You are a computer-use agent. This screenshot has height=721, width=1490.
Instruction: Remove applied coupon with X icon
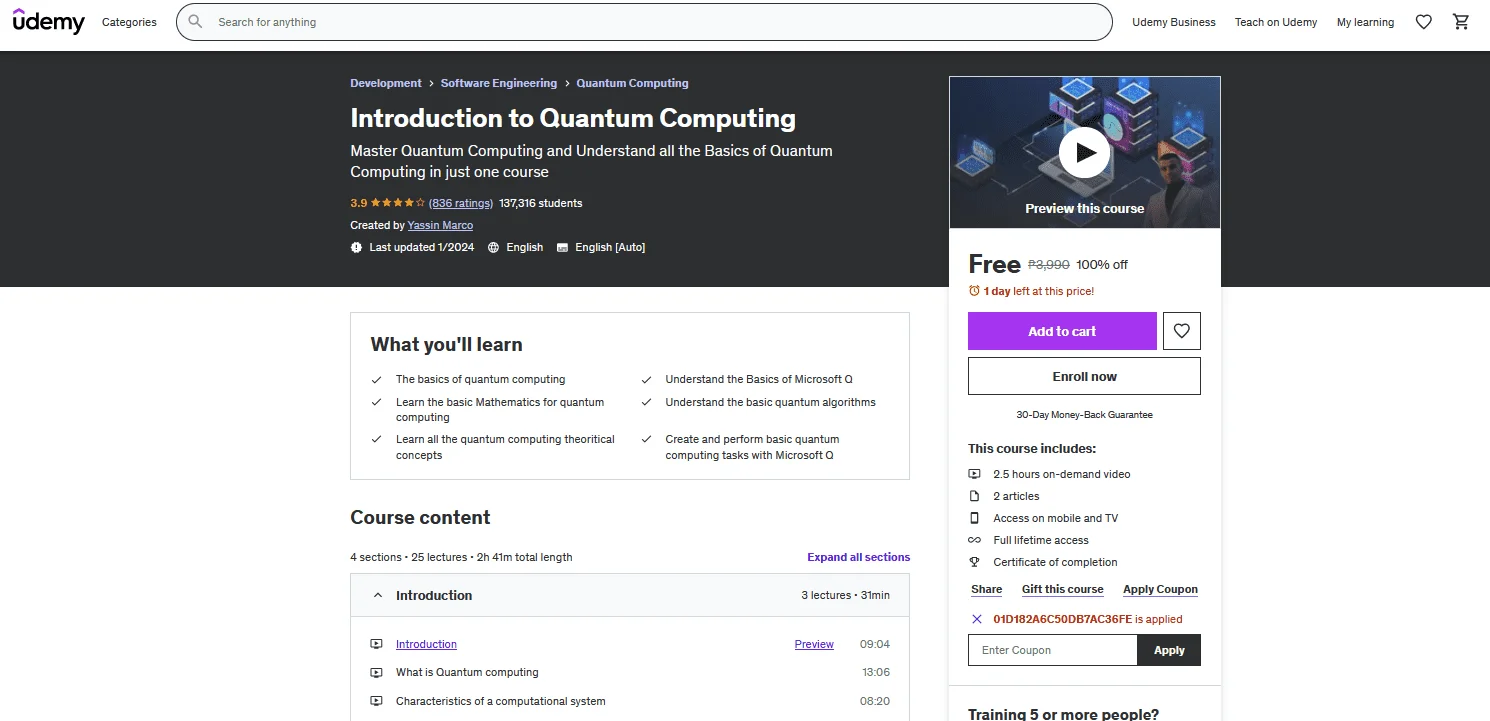(x=977, y=619)
